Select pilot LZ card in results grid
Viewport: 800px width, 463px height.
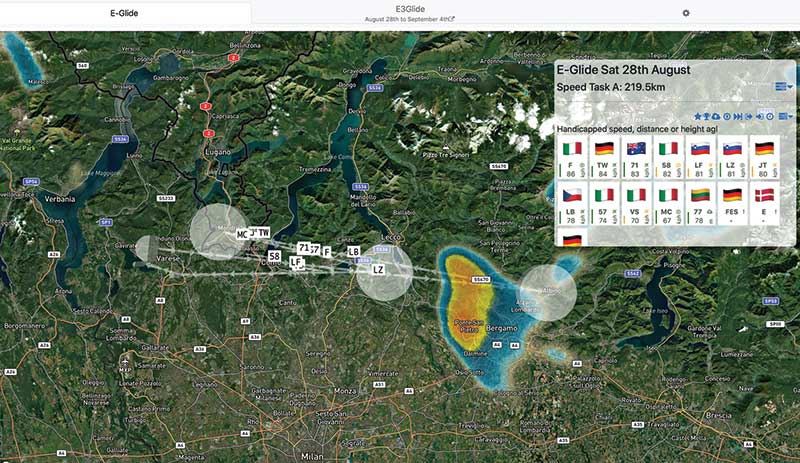tap(731, 158)
